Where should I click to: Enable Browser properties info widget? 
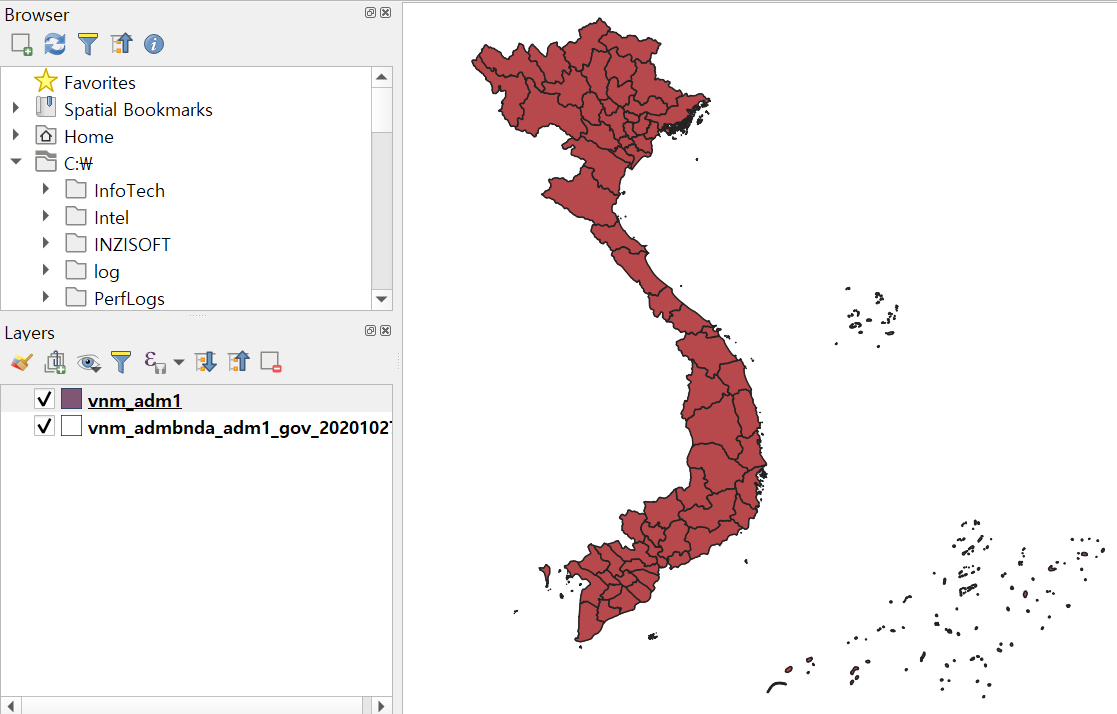(154, 44)
